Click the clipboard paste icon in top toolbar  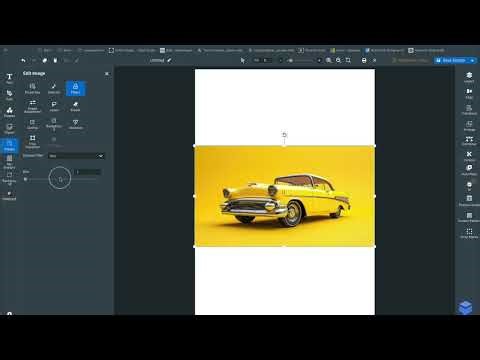click(x=55, y=60)
